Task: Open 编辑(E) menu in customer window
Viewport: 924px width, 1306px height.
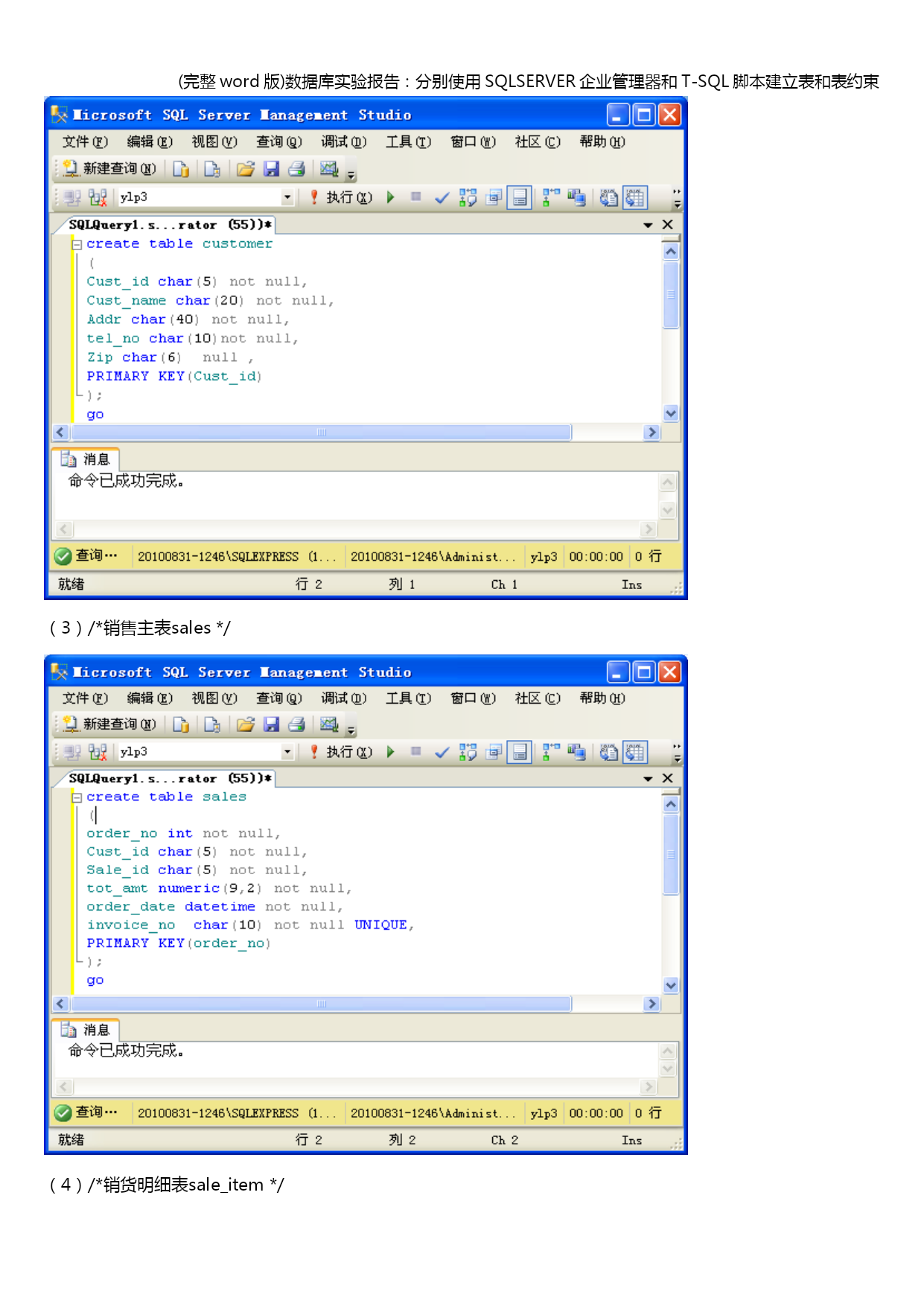Action: (150, 141)
